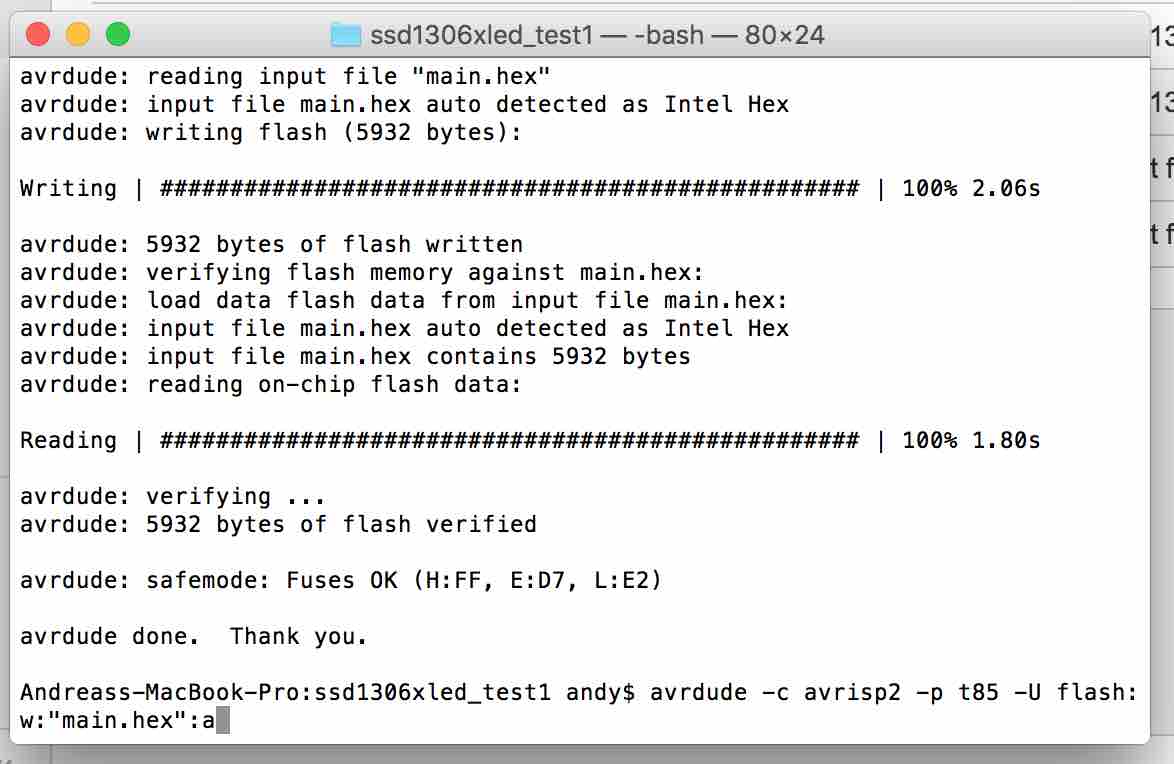Screen dimensions: 1174x764
Task: Close the terminal with the red button
Action: click(37, 34)
